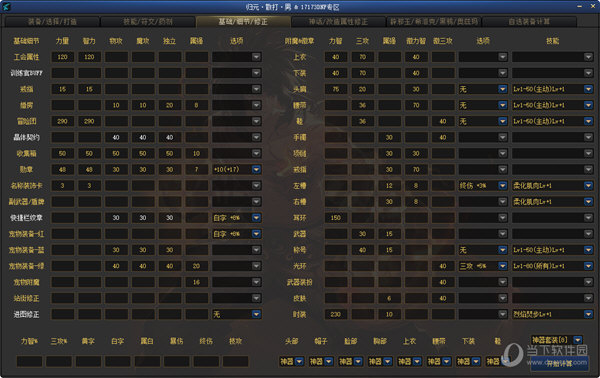Image resolution: width=600 pixels, height=378 pixels.
Task: Expand the 快捷栏纹章 option dropdown
Action: click(256, 218)
